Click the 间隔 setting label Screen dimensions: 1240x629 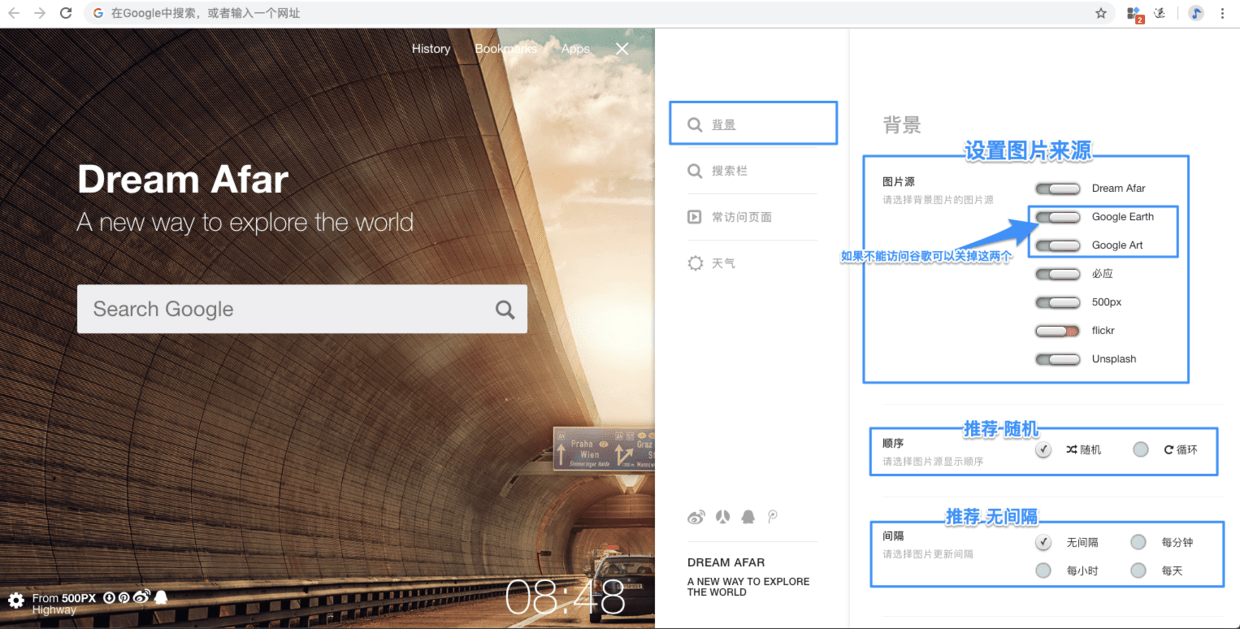coord(893,536)
